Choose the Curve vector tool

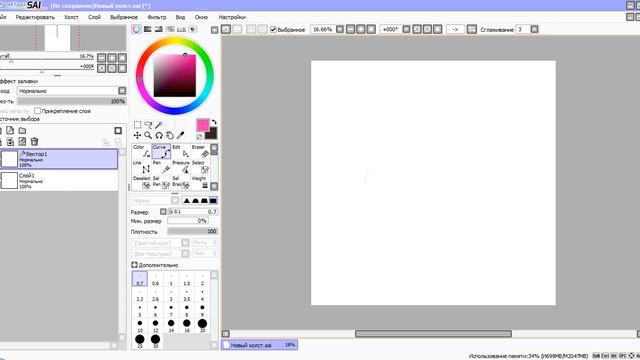click(161, 151)
